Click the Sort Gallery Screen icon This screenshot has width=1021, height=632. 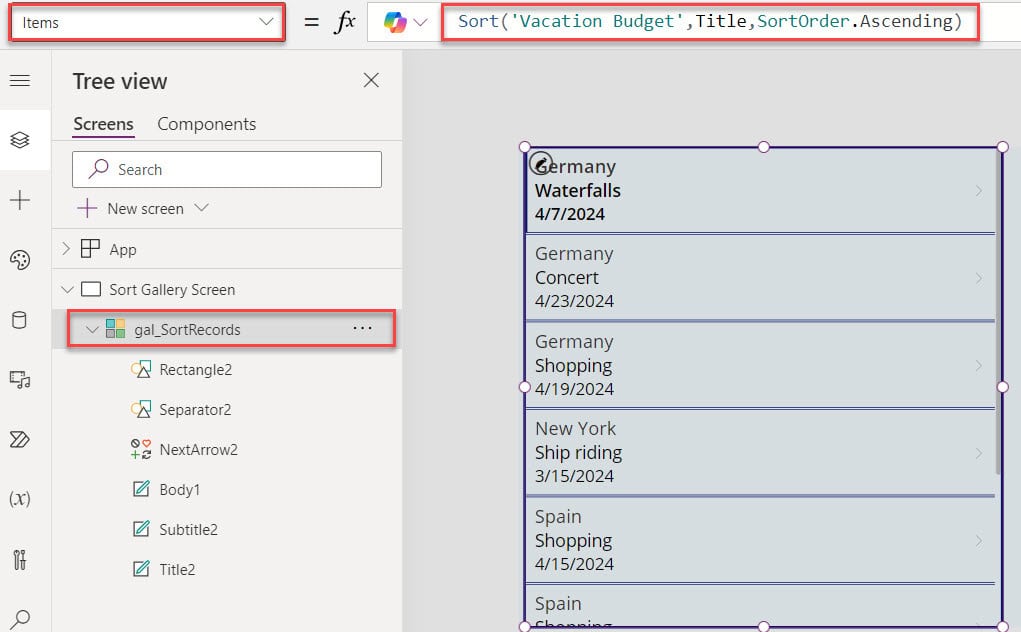pyautogui.click(x=91, y=289)
